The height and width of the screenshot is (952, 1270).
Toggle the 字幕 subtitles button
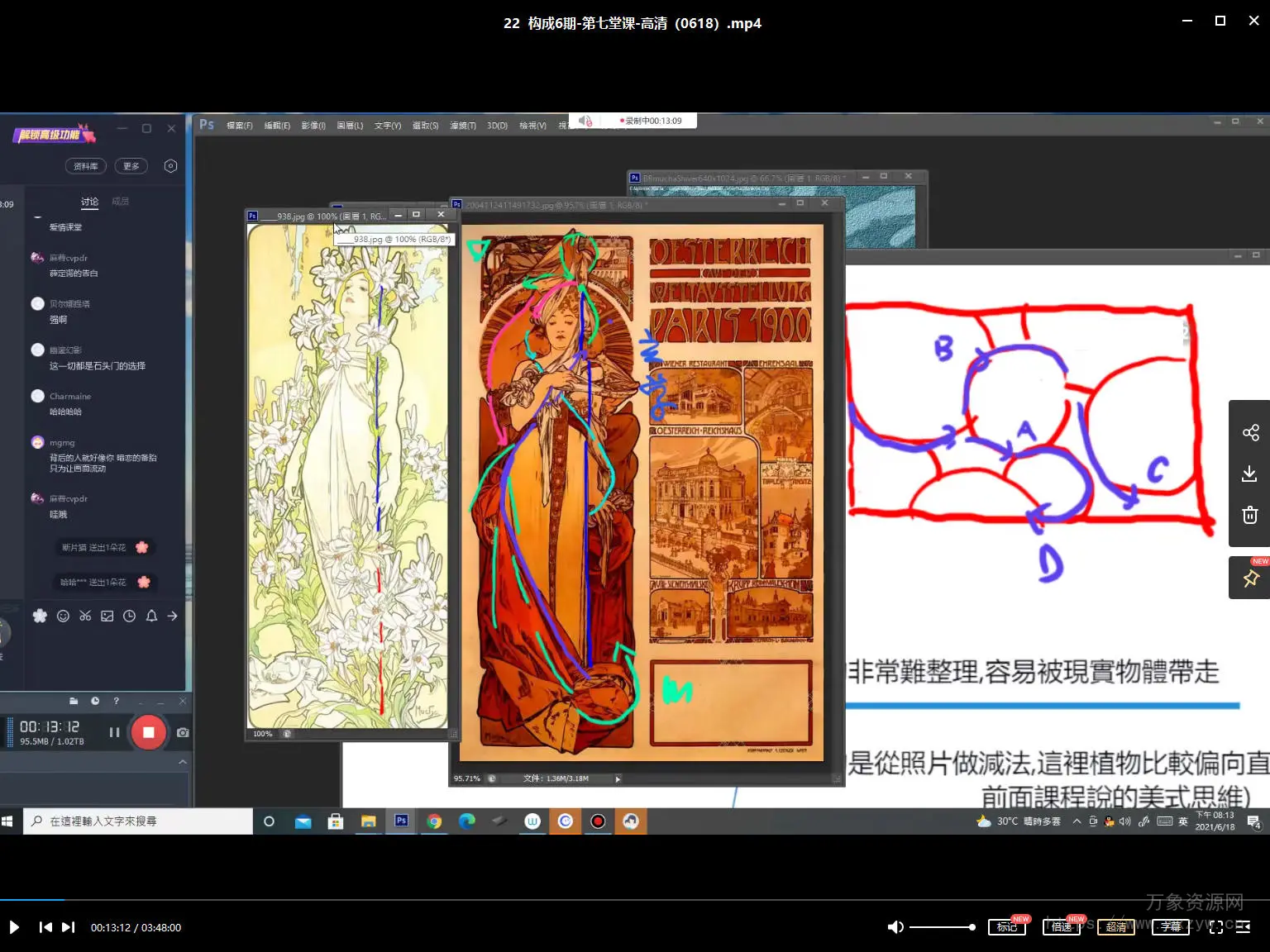(x=1170, y=927)
